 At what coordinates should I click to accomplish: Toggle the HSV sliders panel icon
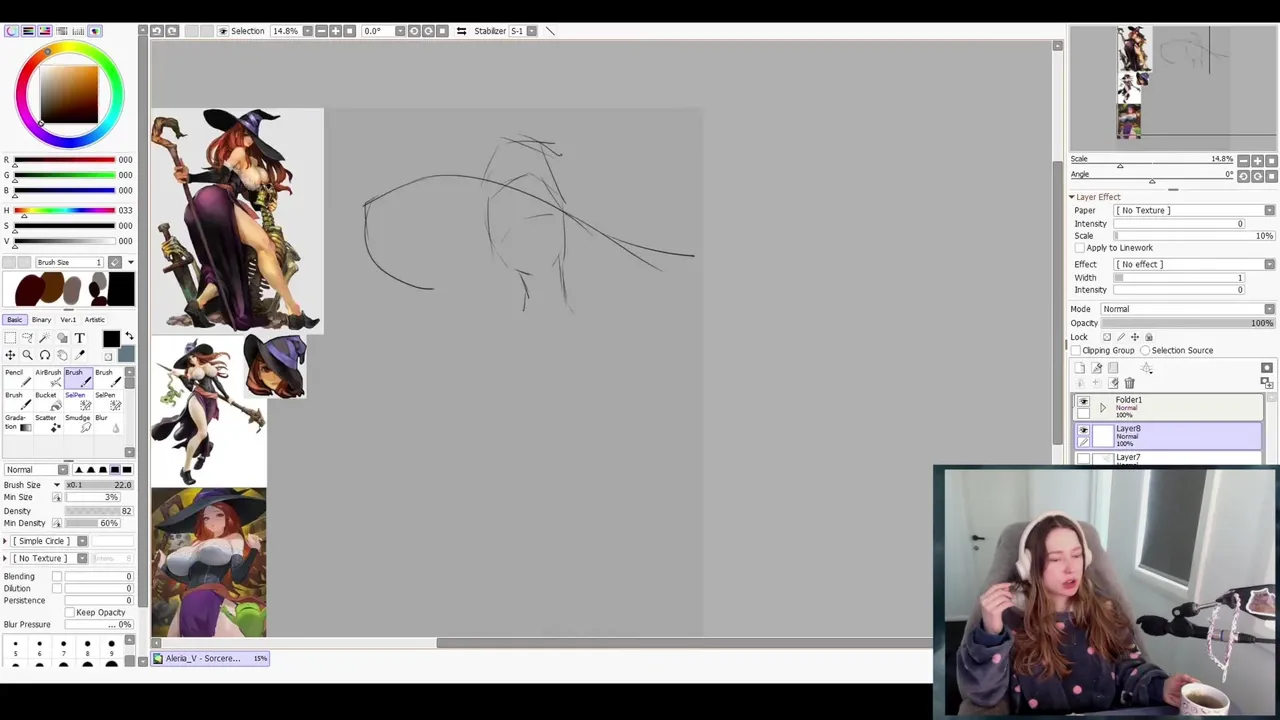coord(44,31)
